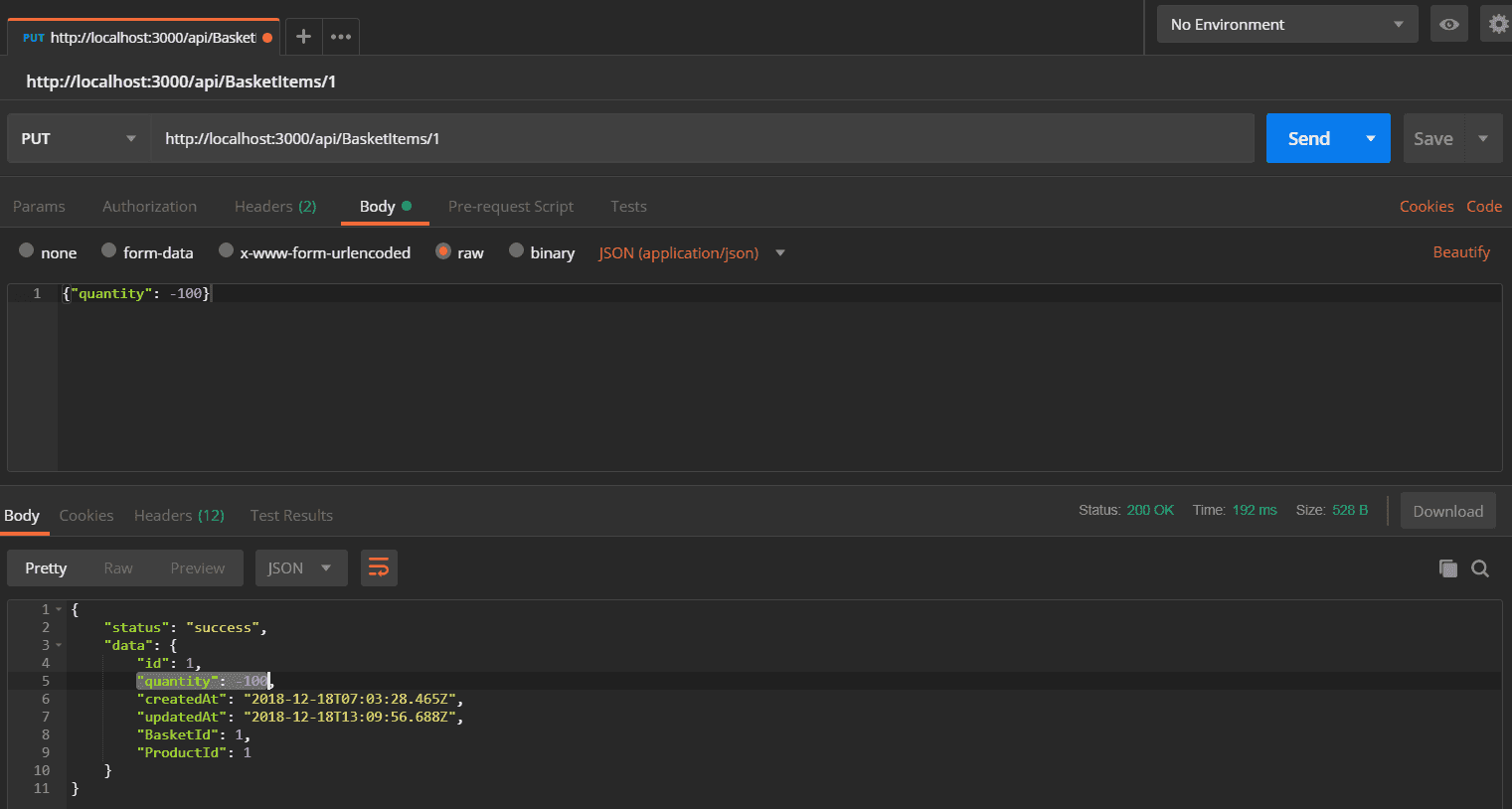Open the Tests tab
1512x809 pixels.
[628, 206]
